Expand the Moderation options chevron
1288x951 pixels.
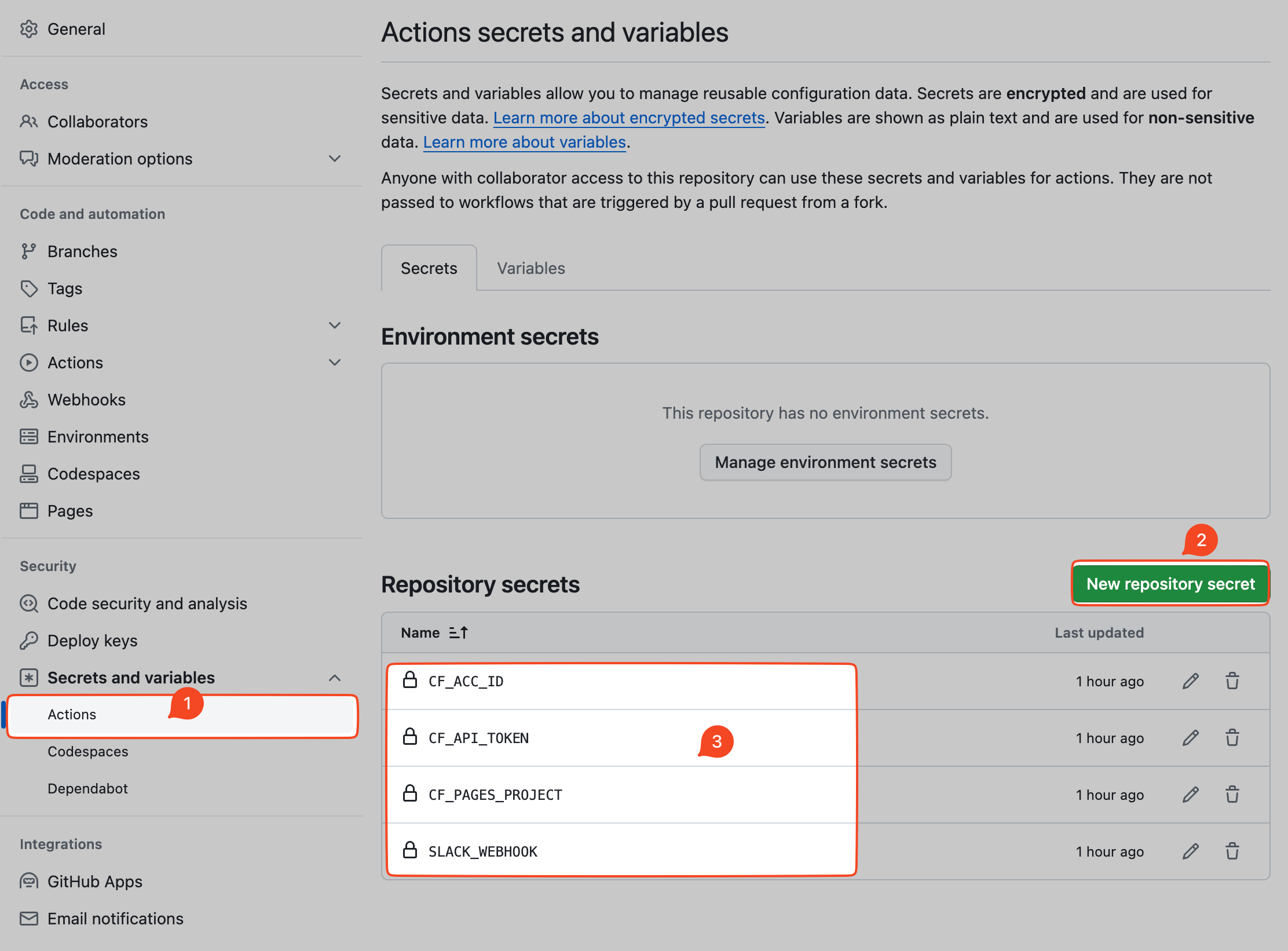click(x=334, y=159)
